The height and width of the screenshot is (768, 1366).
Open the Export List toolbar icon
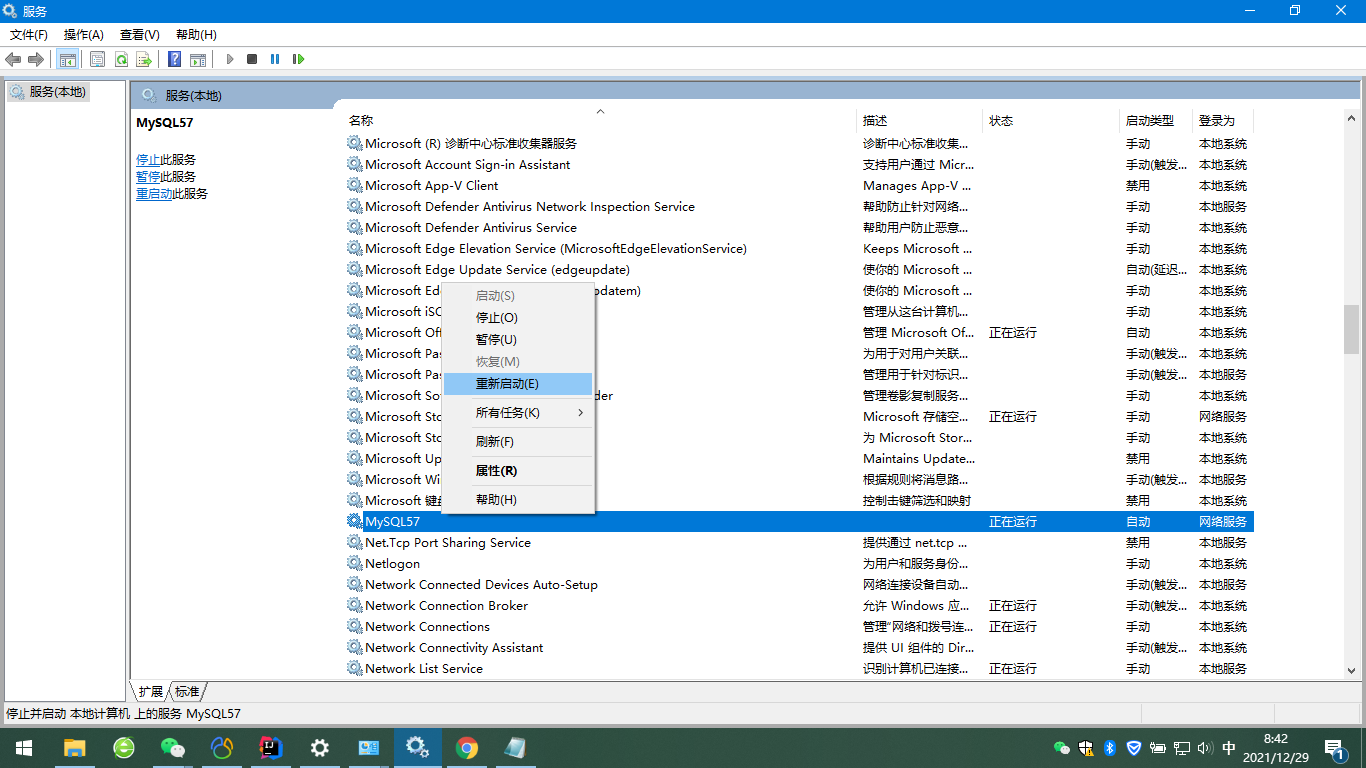(144, 59)
